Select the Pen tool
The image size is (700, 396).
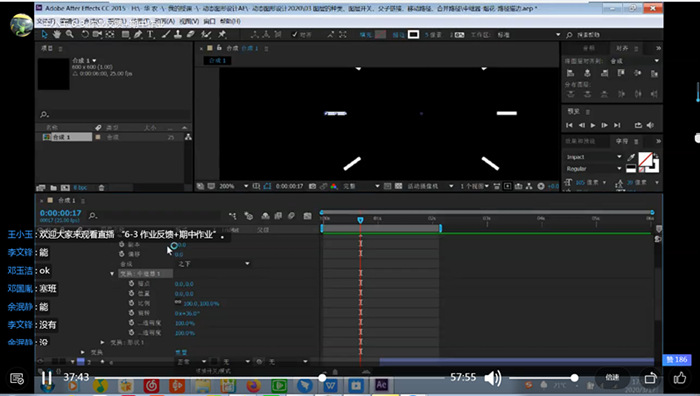(138, 34)
